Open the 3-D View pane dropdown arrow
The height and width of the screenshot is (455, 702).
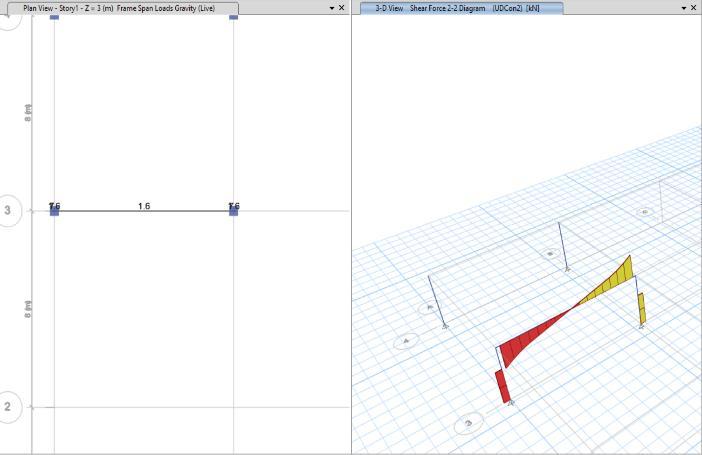click(x=684, y=8)
